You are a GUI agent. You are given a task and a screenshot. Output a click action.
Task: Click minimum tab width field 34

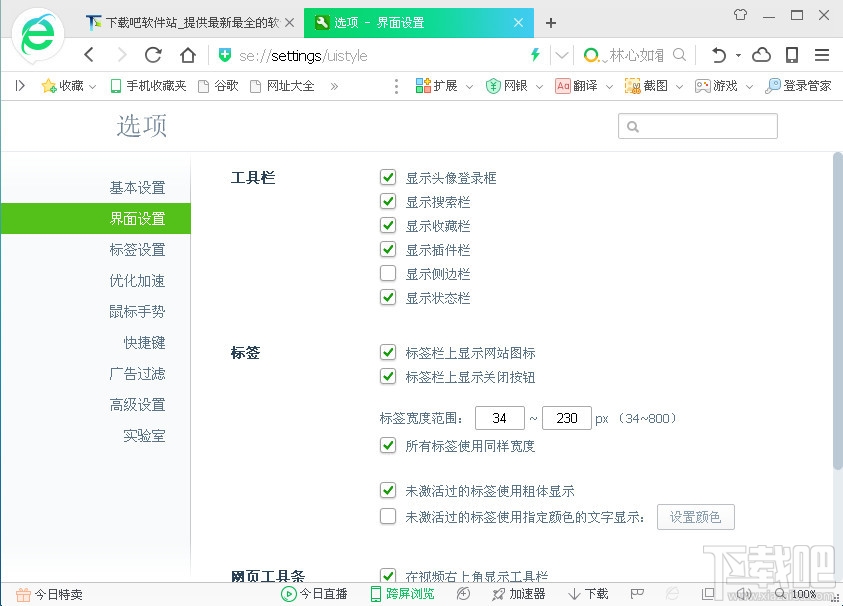click(x=499, y=418)
